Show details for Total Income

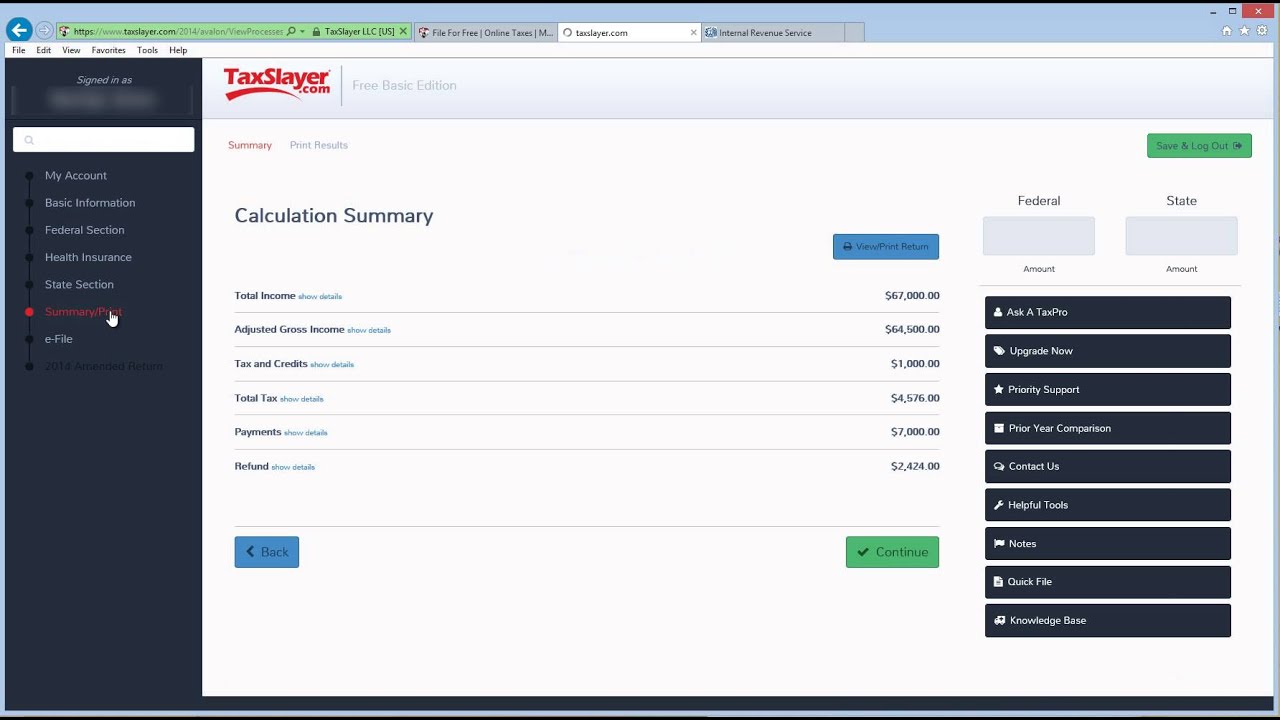320,297
